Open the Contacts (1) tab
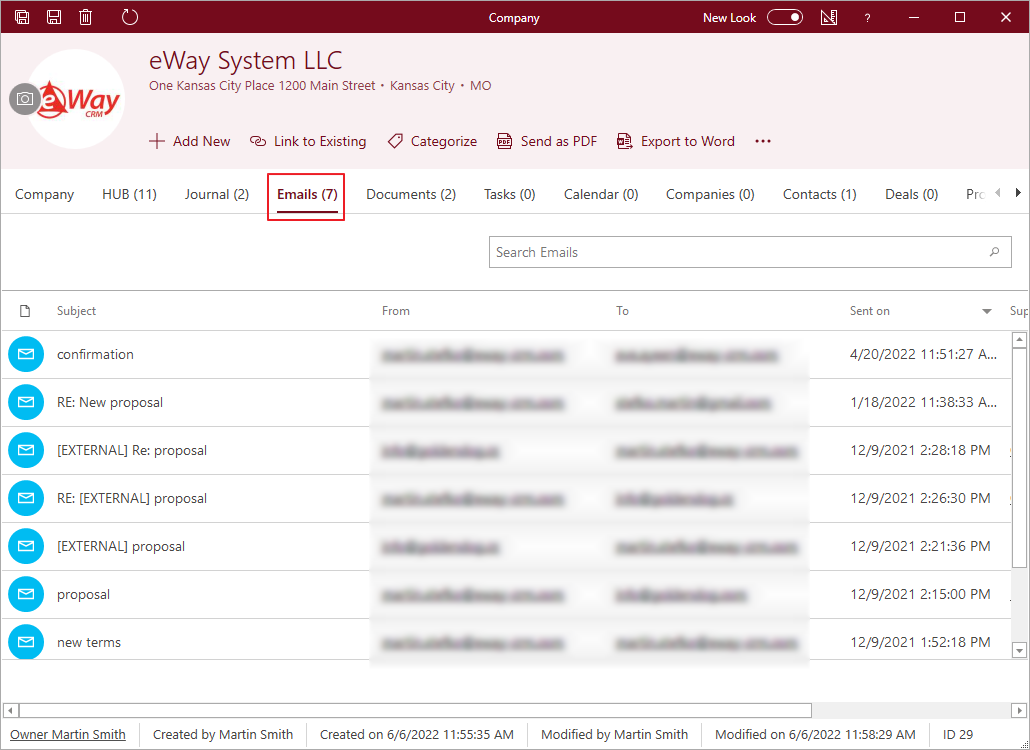The height and width of the screenshot is (750, 1030). pyautogui.click(x=820, y=194)
